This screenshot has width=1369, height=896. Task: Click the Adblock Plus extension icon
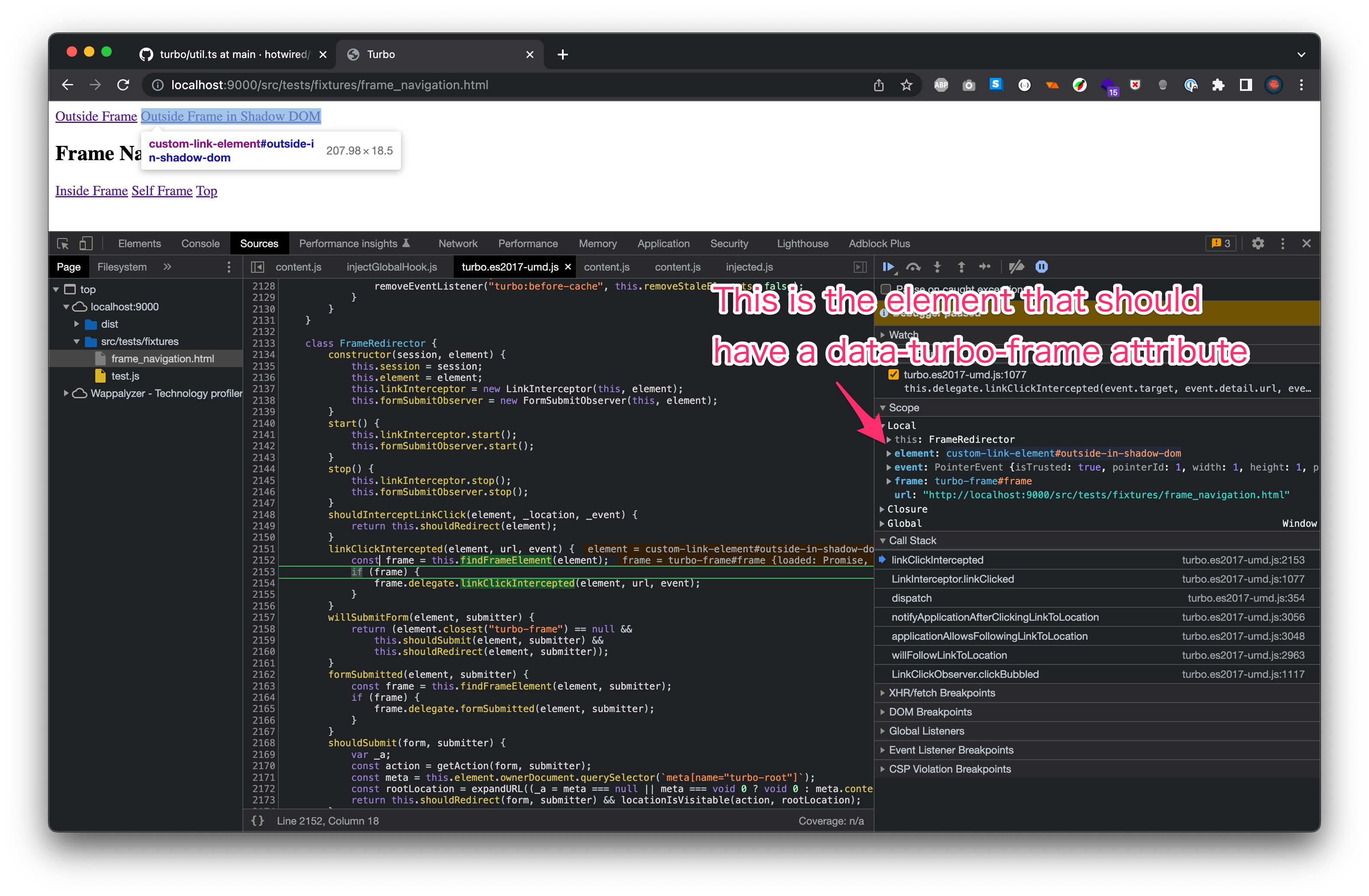[941, 85]
